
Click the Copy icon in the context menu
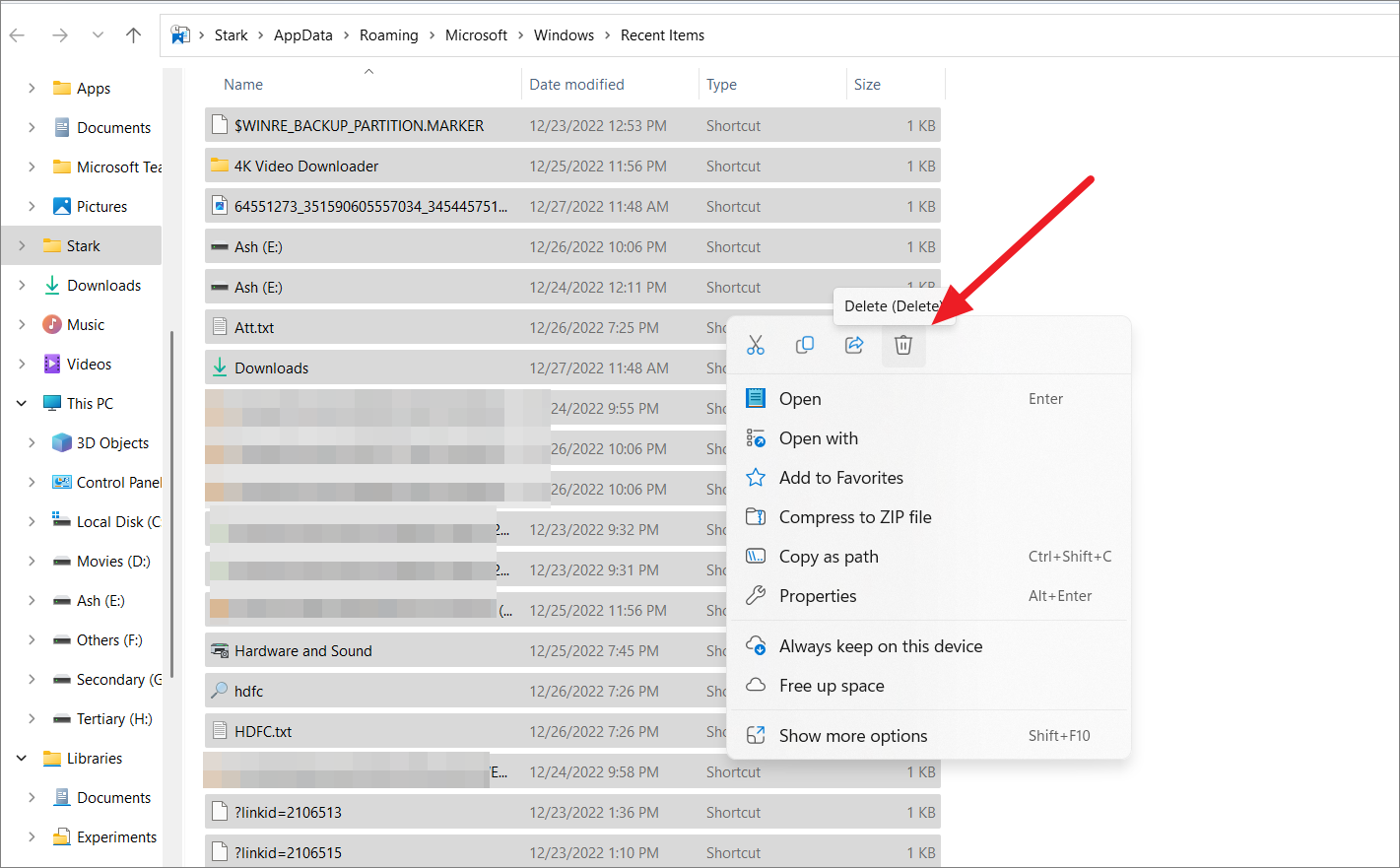pyautogui.click(x=805, y=345)
